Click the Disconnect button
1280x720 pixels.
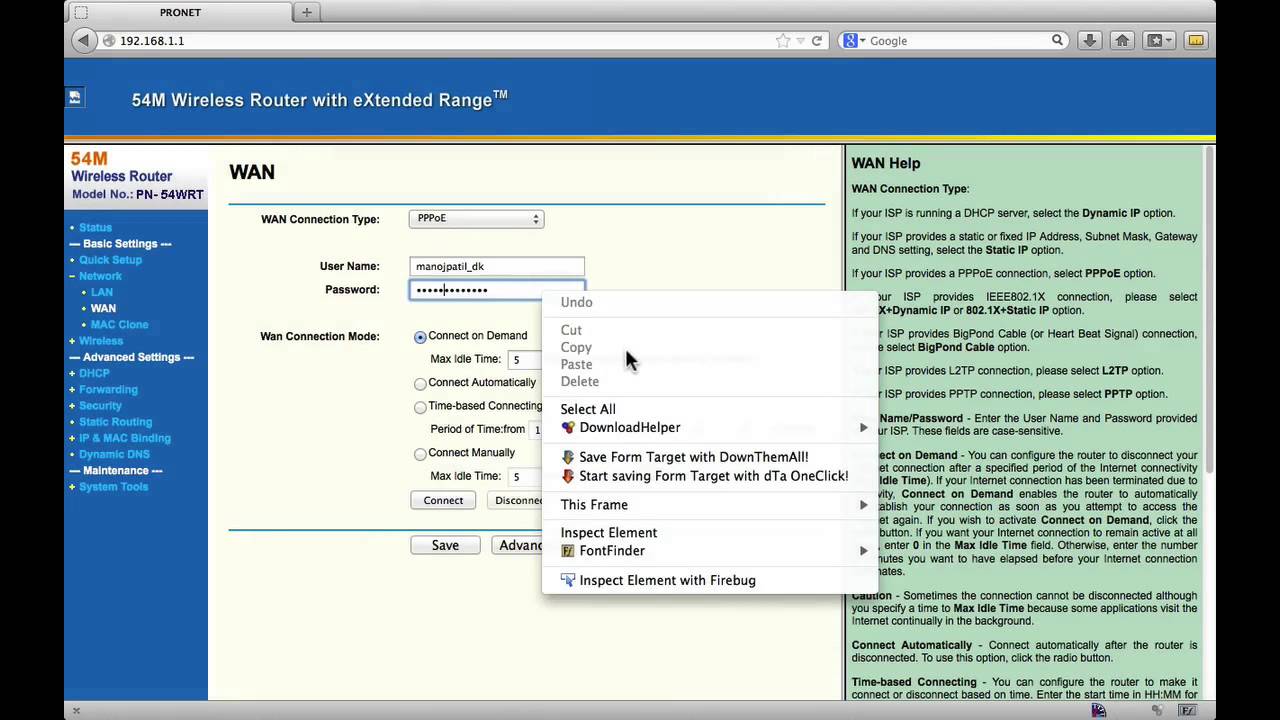pyautogui.click(x=516, y=500)
